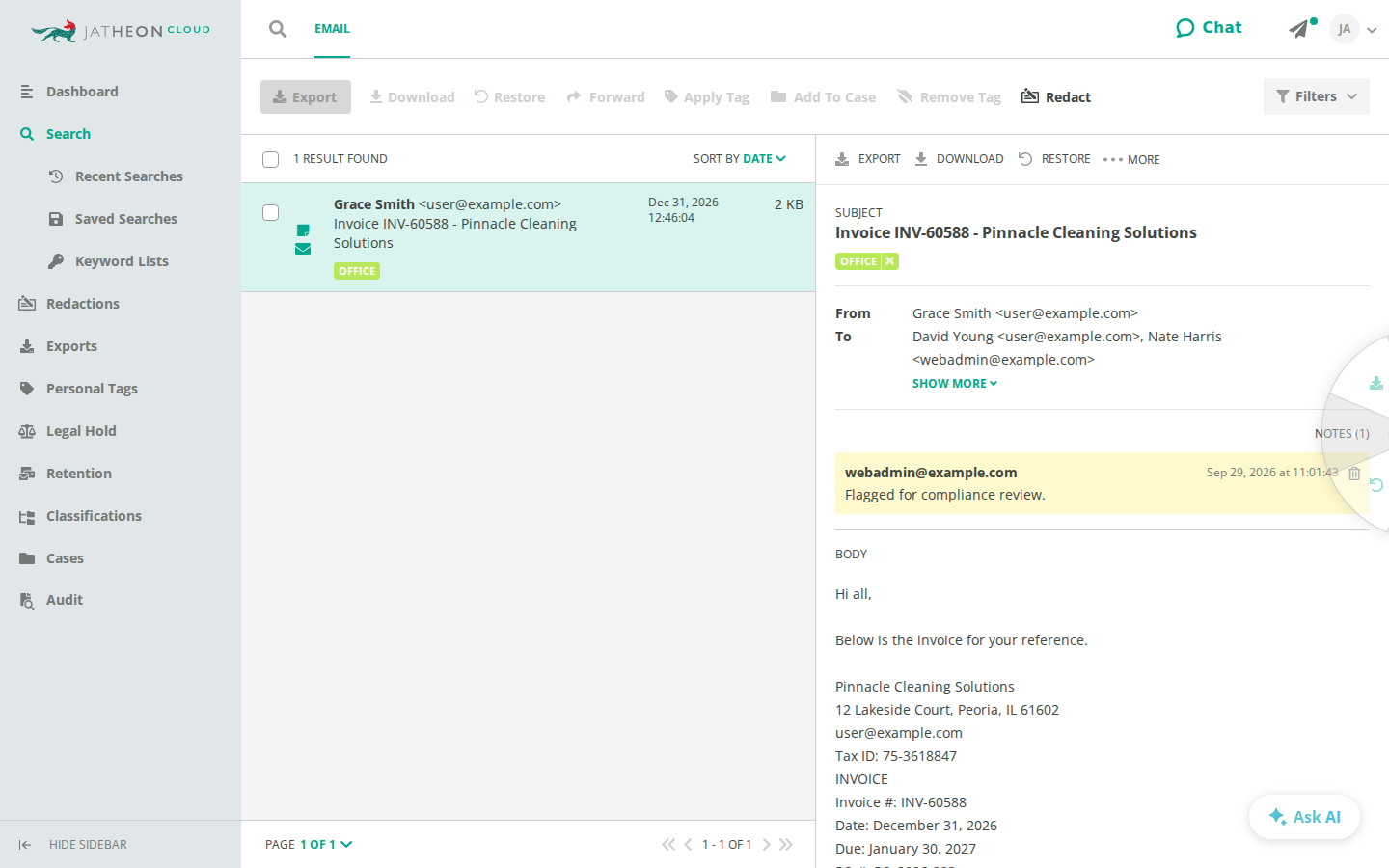
Task: Click the Jatheon Cloud logo
Action: pyautogui.click(x=121, y=31)
